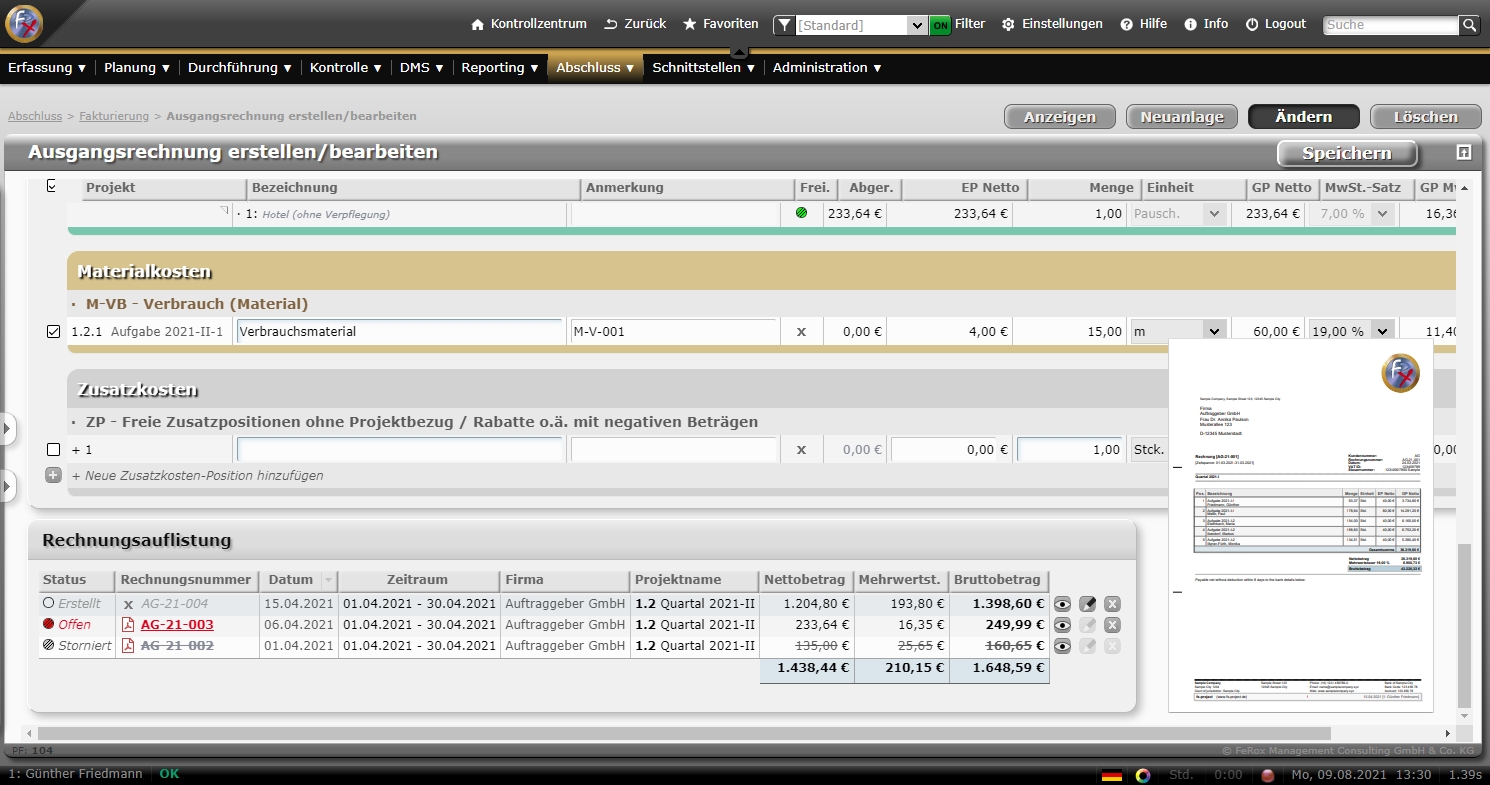
Task: Open the Administration menu
Action: 827,68
